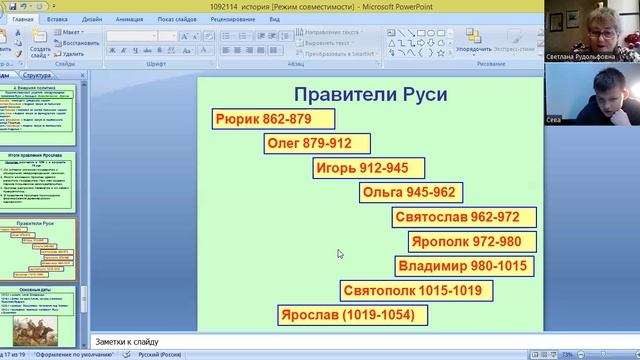Select the Основные даты slide thumbnail
This screenshot has width=640, height=360.
(38, 317)
